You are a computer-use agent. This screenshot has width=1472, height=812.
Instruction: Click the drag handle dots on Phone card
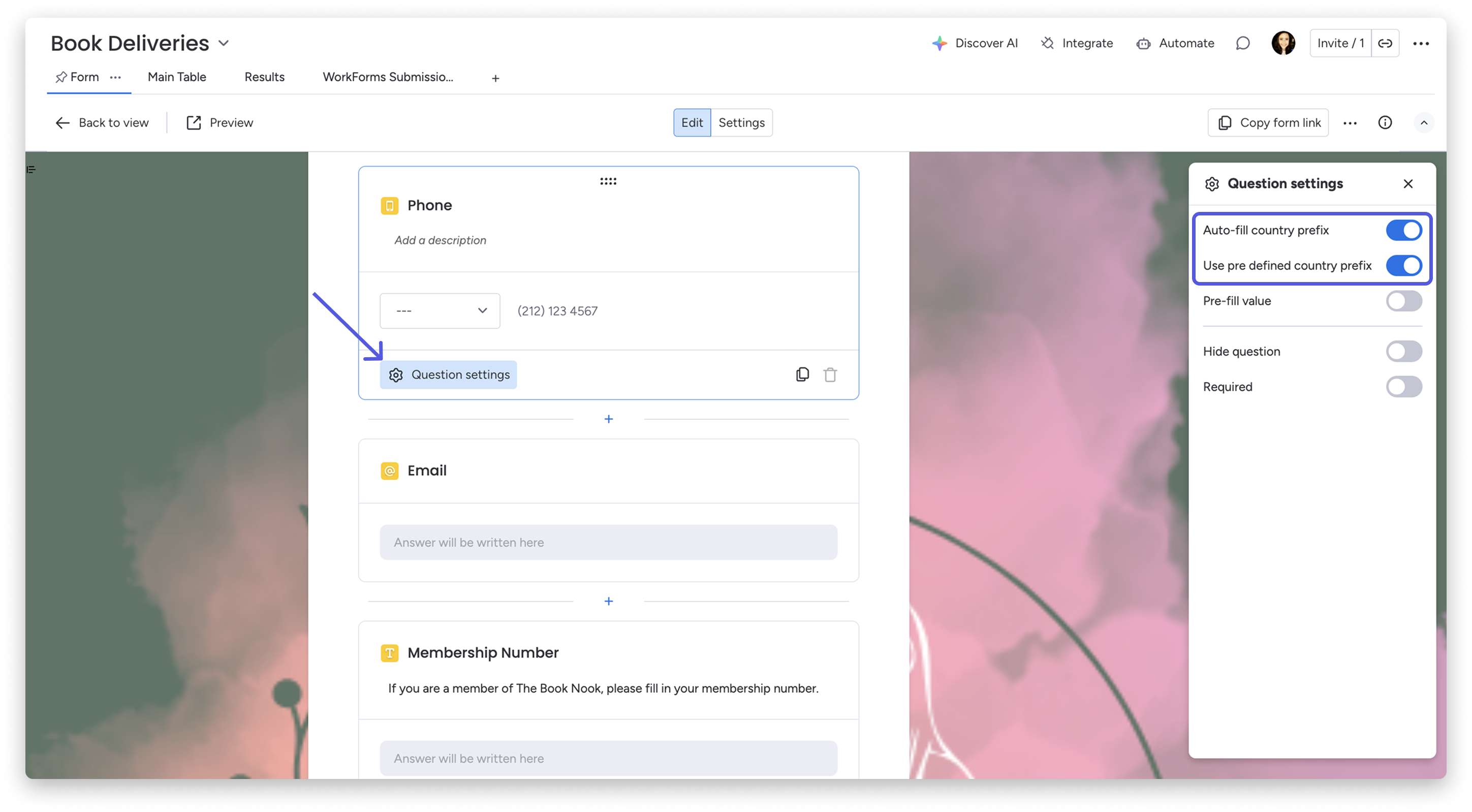tap(608, 181)
